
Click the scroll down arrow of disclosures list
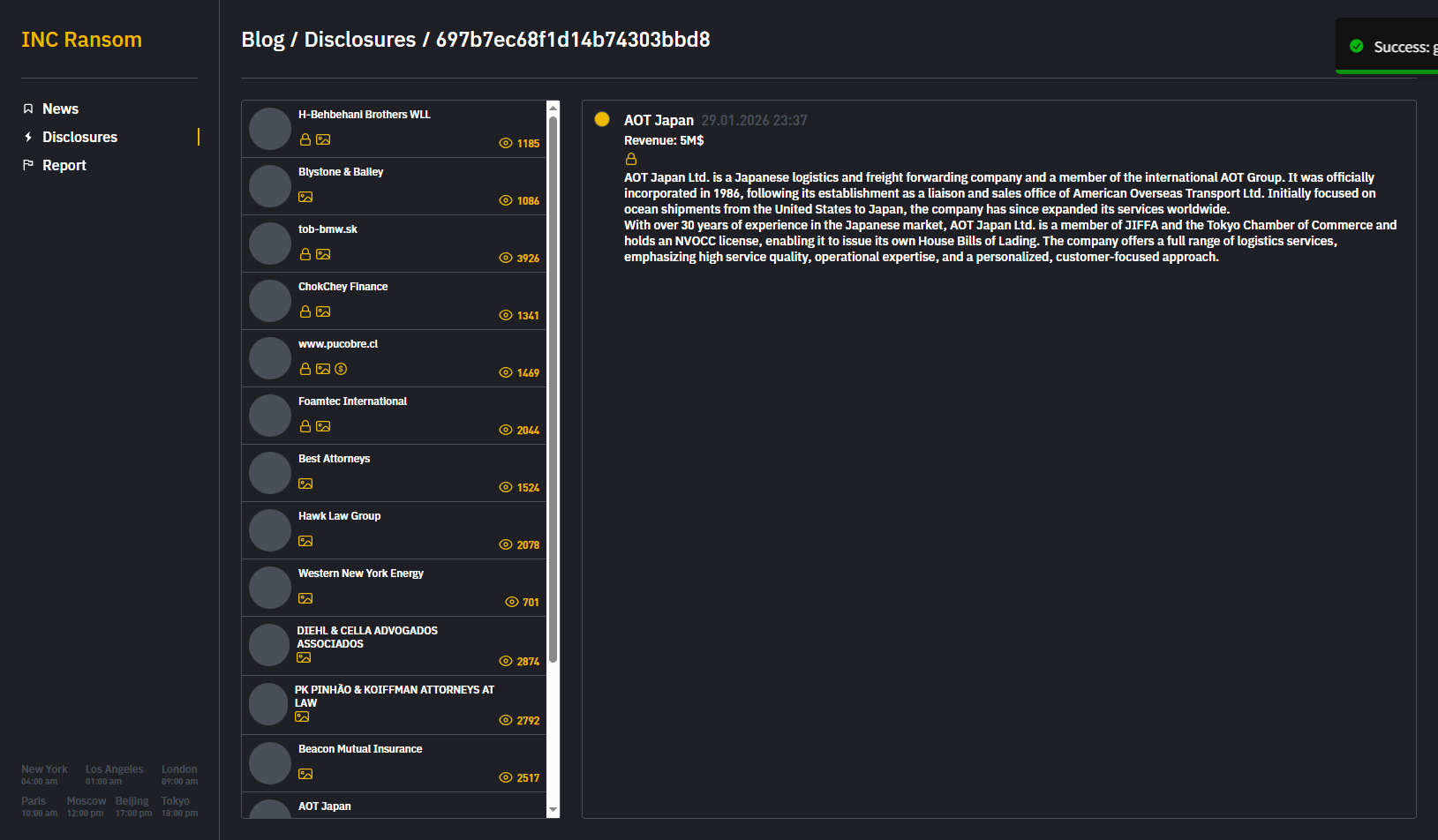point(553,809)
